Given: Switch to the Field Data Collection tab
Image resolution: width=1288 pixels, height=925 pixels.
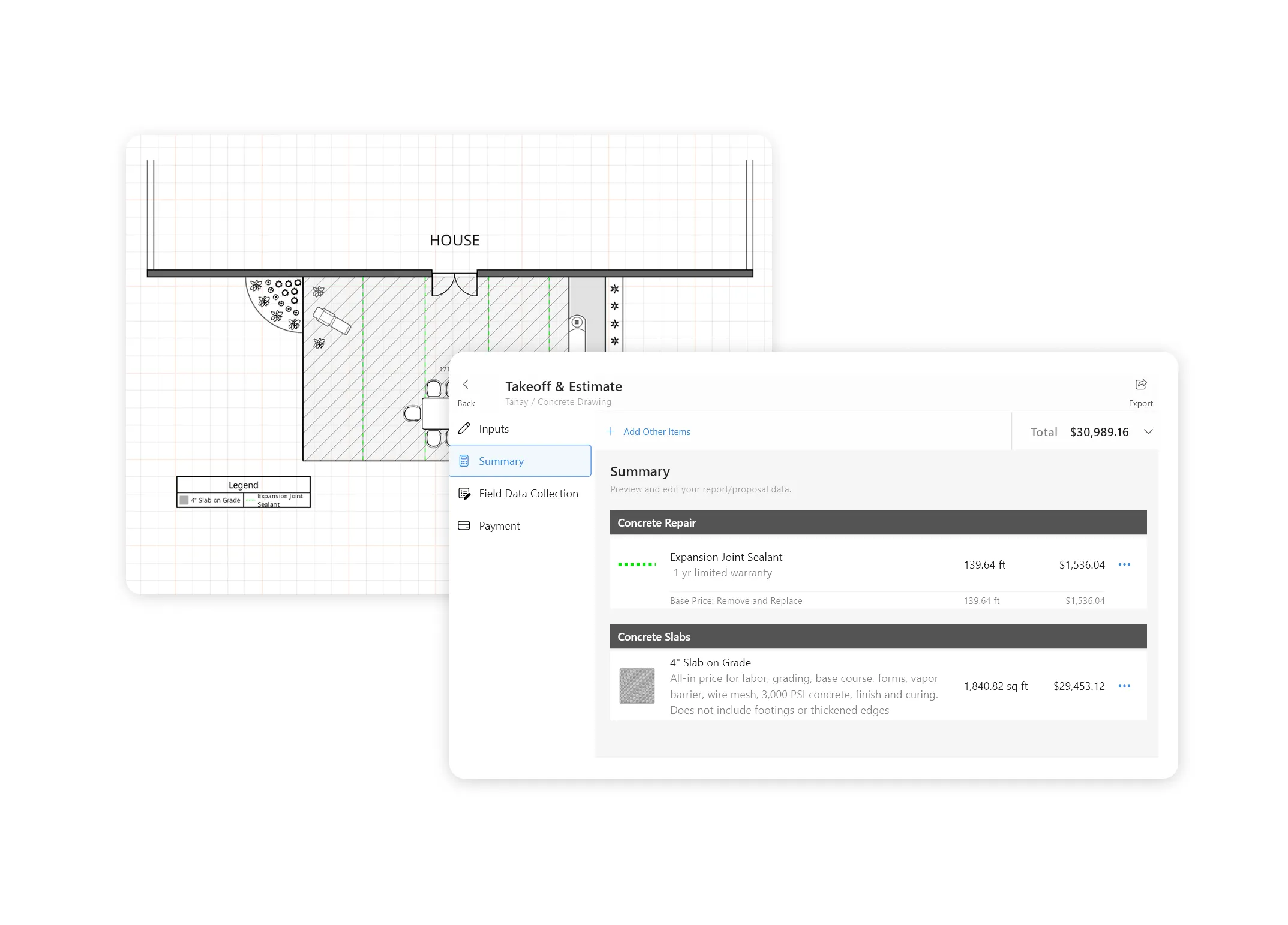Looking at the screenshot, I should (528, 493).
